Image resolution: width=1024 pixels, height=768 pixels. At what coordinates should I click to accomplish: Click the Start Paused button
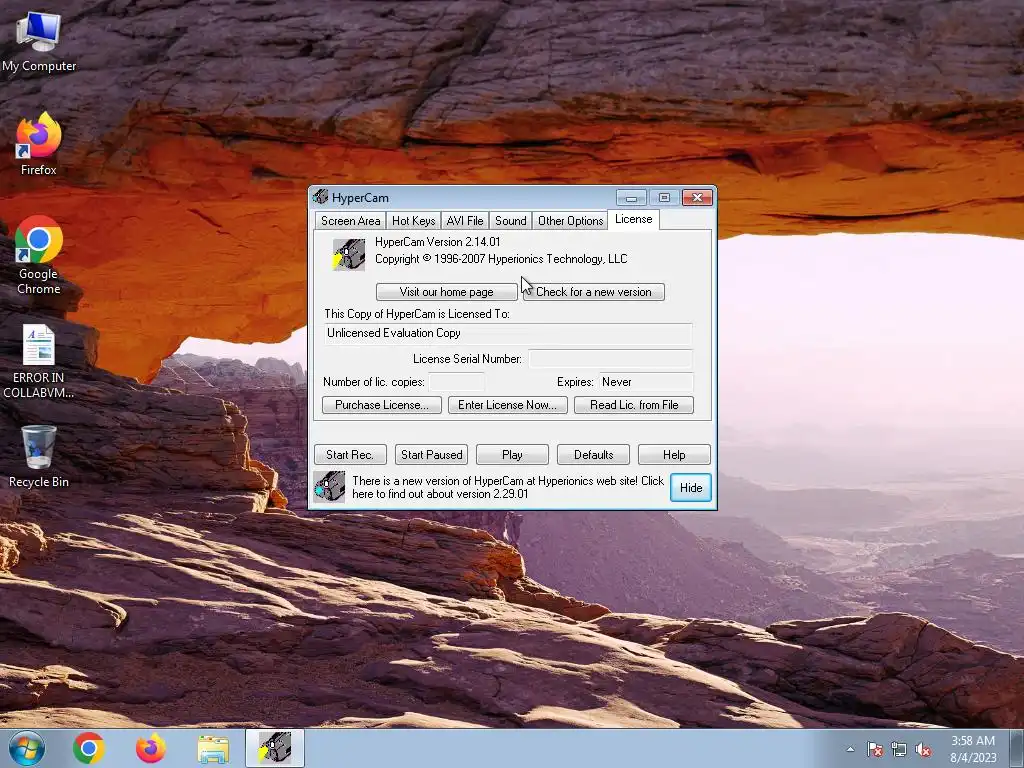(431, 455)
